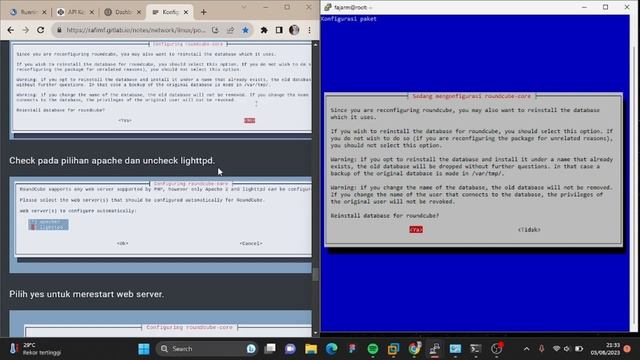This screenshot has width=640, height=360.
Task: Click the battery tray icon
Action: pos(579,349)
